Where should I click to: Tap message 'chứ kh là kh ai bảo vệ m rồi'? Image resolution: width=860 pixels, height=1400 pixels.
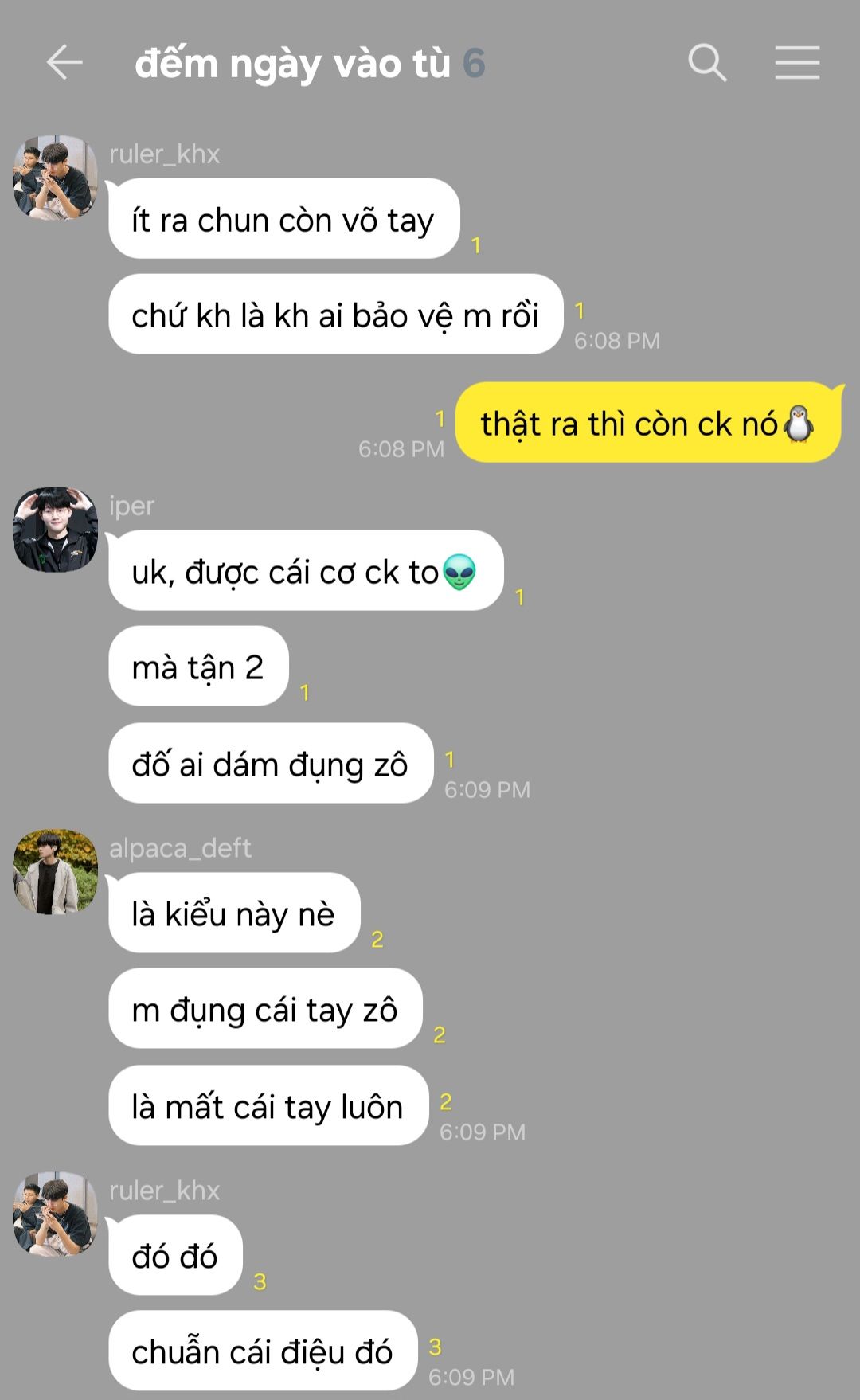[x=336, y=315]
